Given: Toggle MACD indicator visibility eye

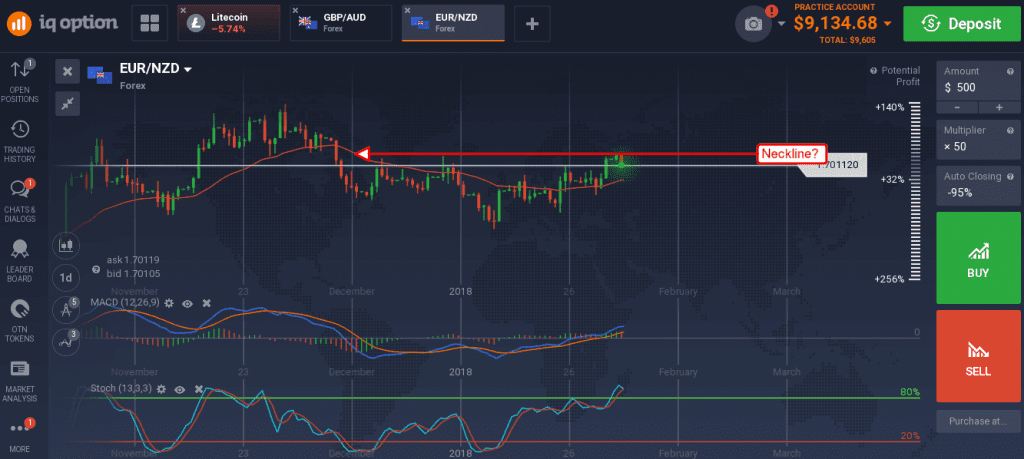Looking at the screenshot, I should point(187,303).
